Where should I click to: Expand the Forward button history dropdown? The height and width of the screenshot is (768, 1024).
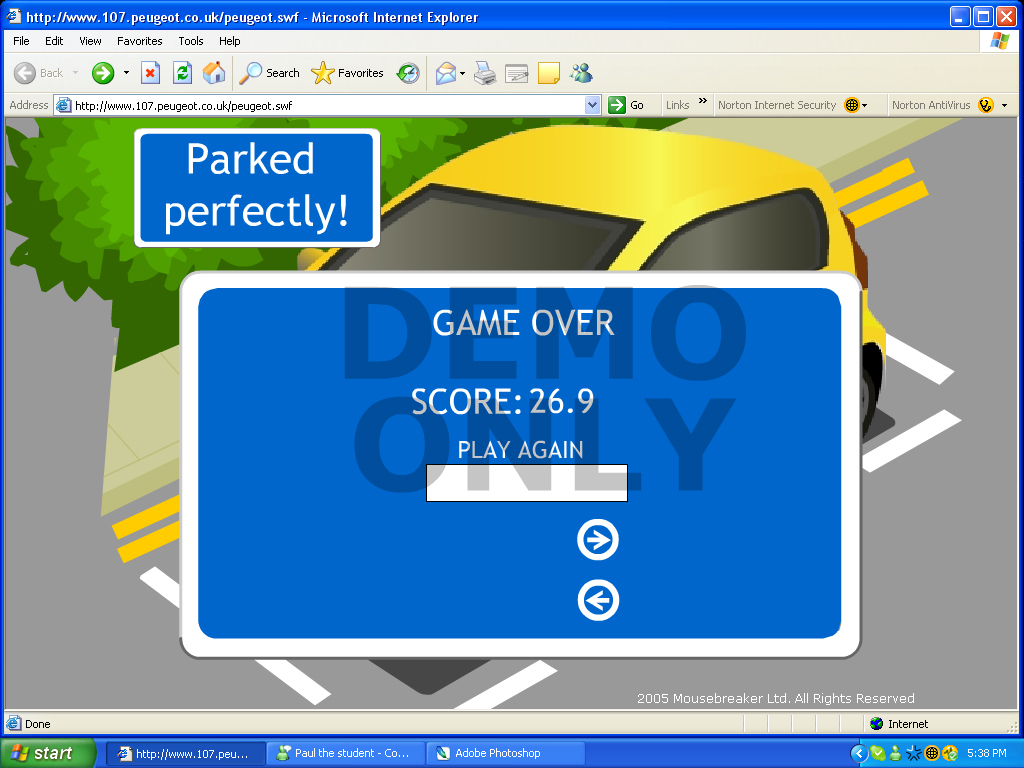[x=126, y=73]
